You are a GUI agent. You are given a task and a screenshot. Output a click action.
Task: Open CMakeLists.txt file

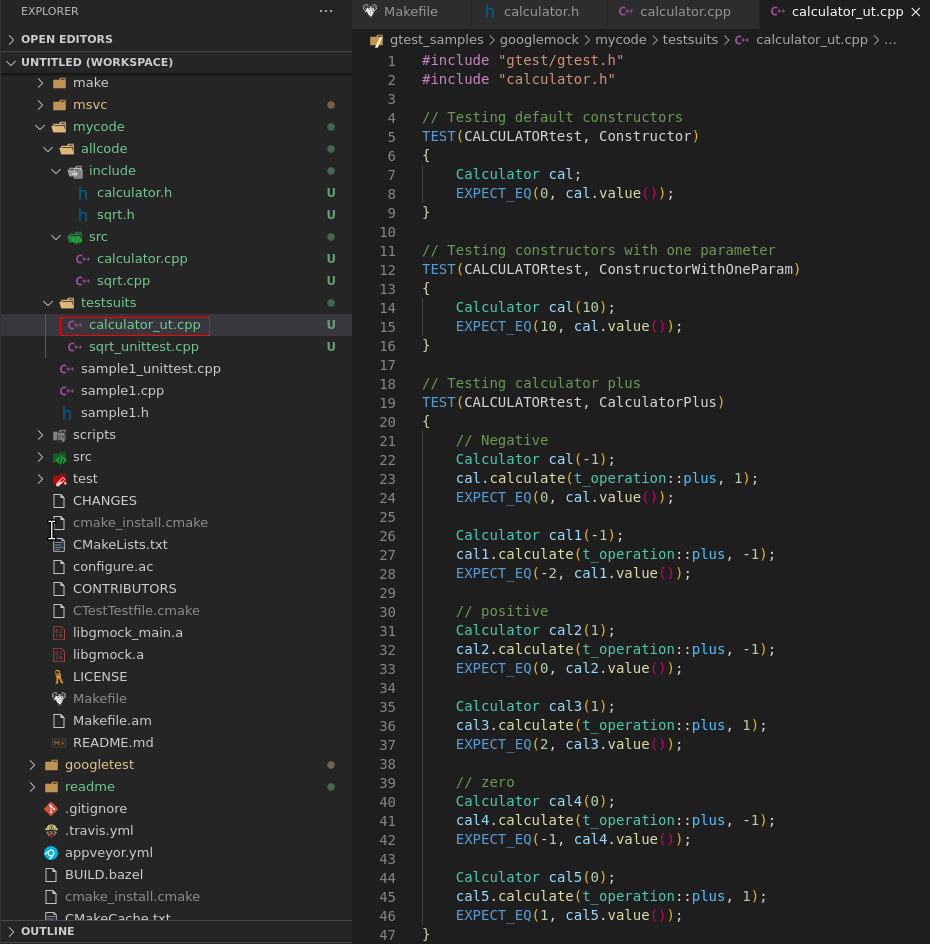coord(120,545)
